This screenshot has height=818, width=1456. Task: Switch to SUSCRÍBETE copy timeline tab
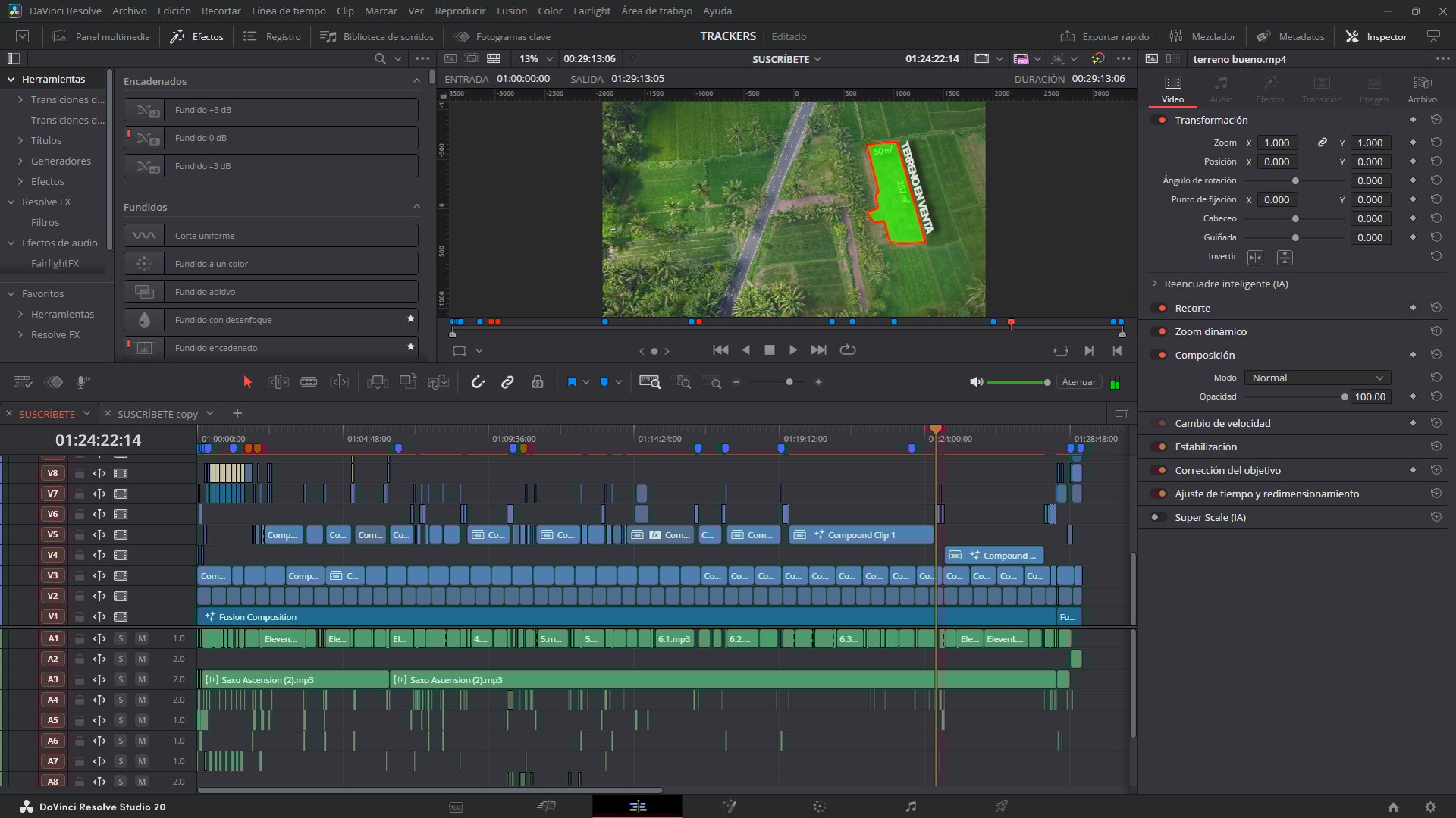coord(157,414)
